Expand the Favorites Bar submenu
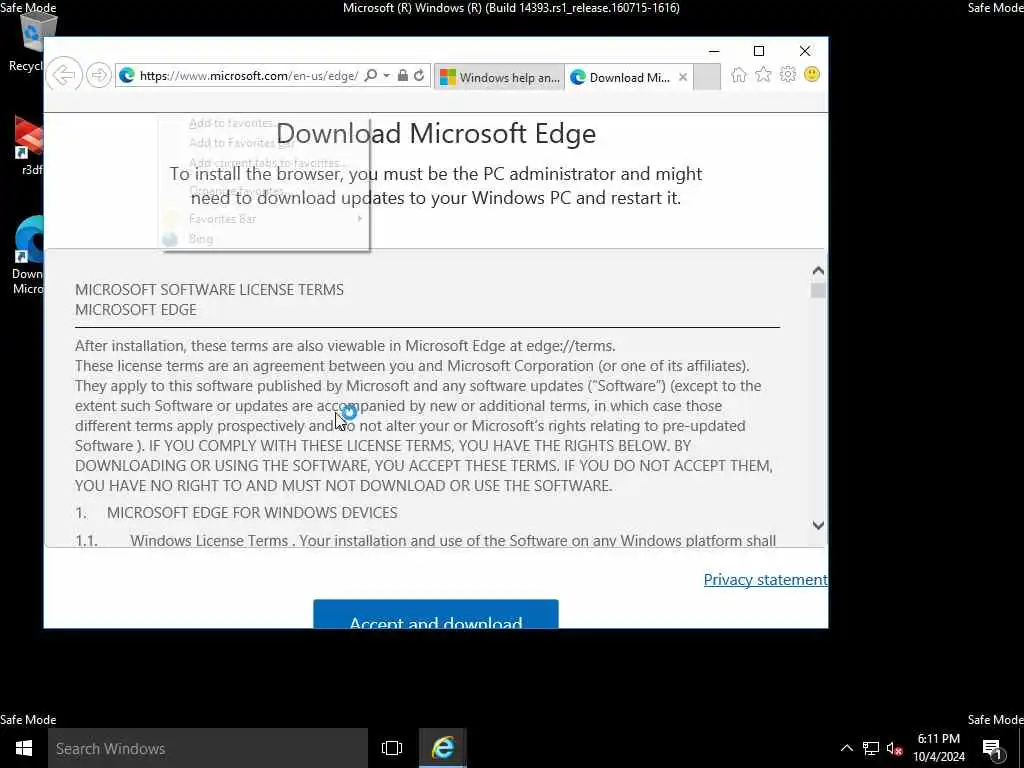 (264, 219)
